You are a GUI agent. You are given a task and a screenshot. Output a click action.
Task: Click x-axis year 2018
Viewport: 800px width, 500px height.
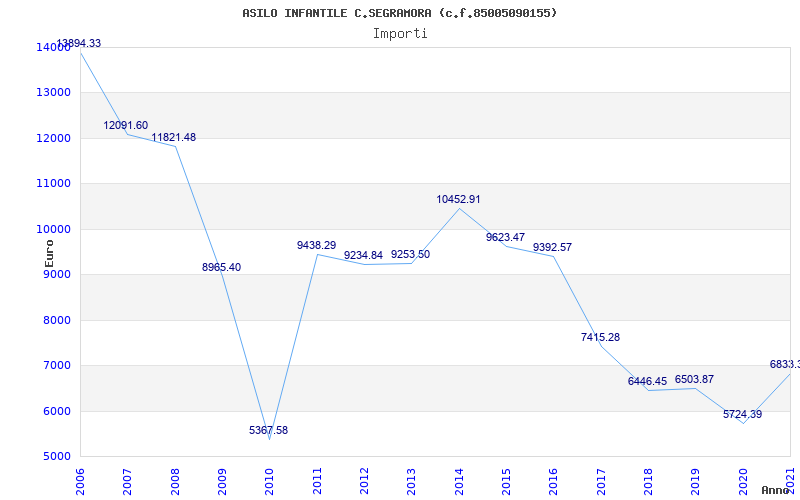point(648,481)
